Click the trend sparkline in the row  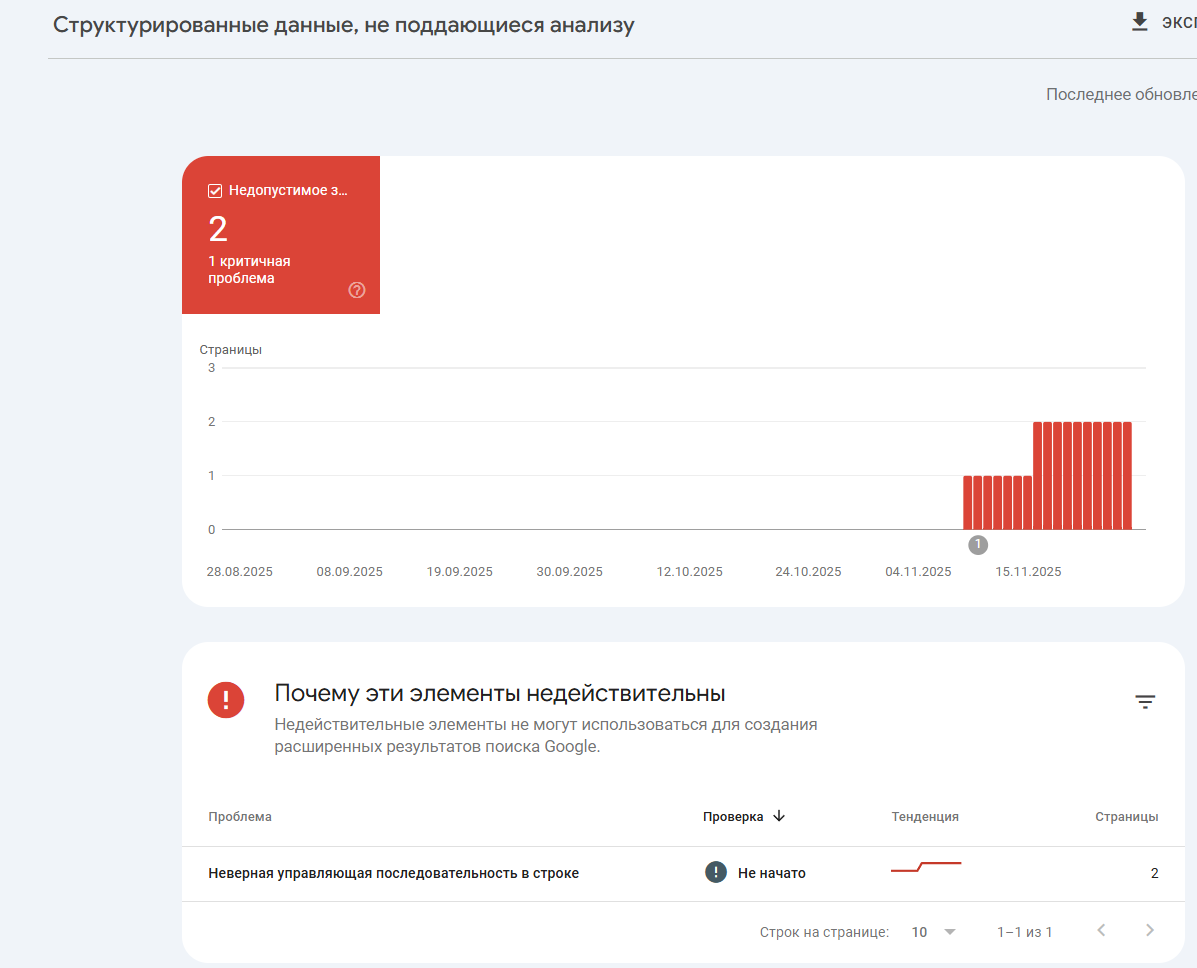point(926,866)
